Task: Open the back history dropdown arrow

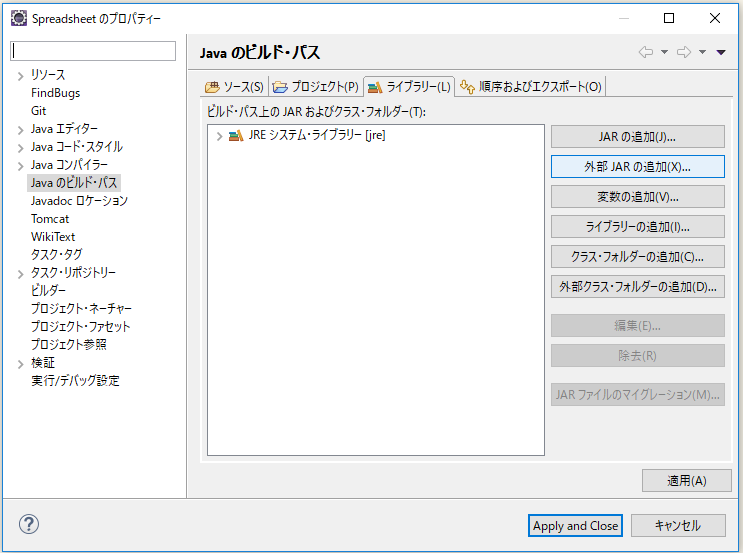Action: click(x=664, y=52)
